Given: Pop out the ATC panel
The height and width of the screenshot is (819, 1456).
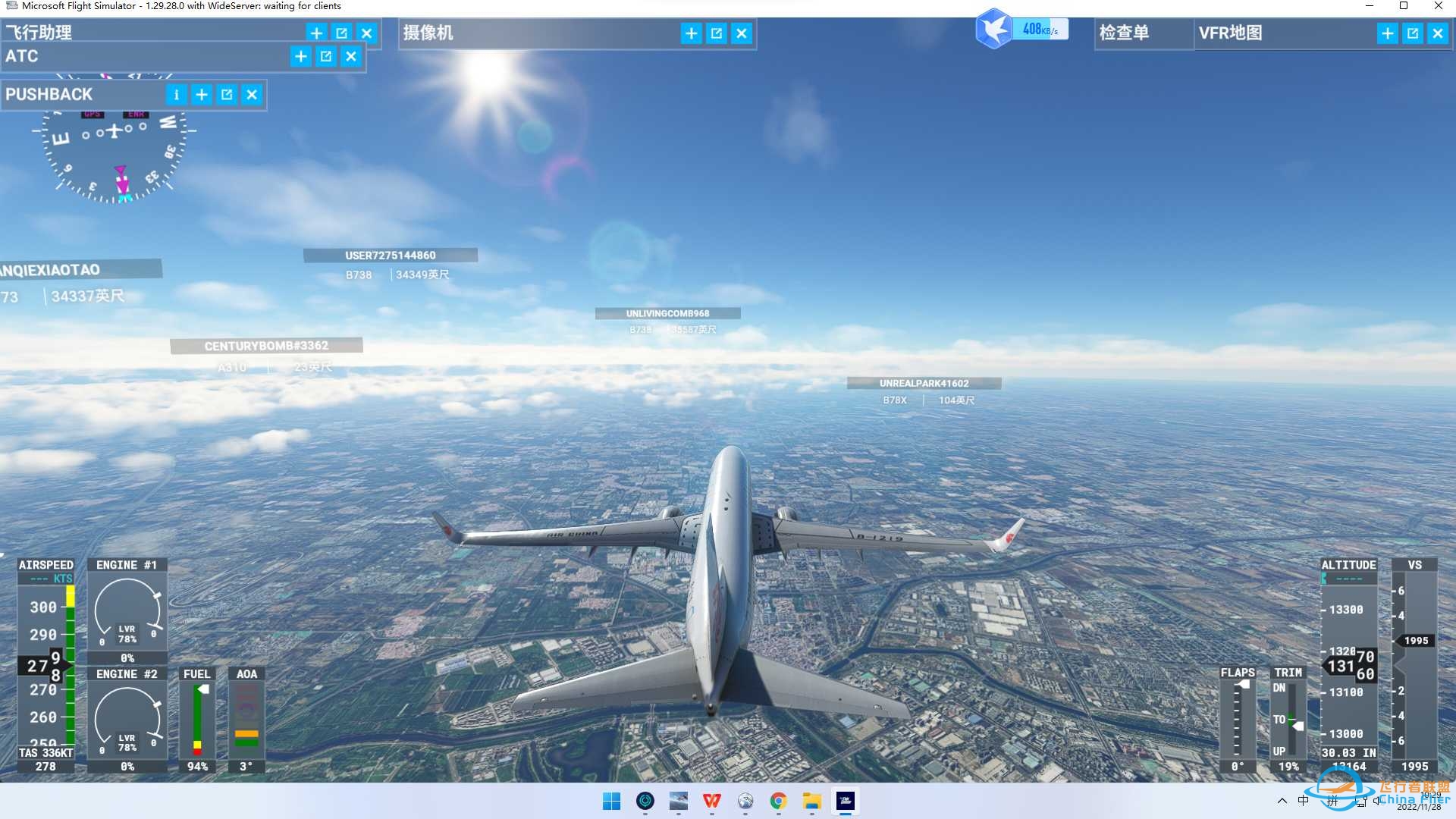Looking at the screenshot, I should pyautogui.click(x=326, y=56).
